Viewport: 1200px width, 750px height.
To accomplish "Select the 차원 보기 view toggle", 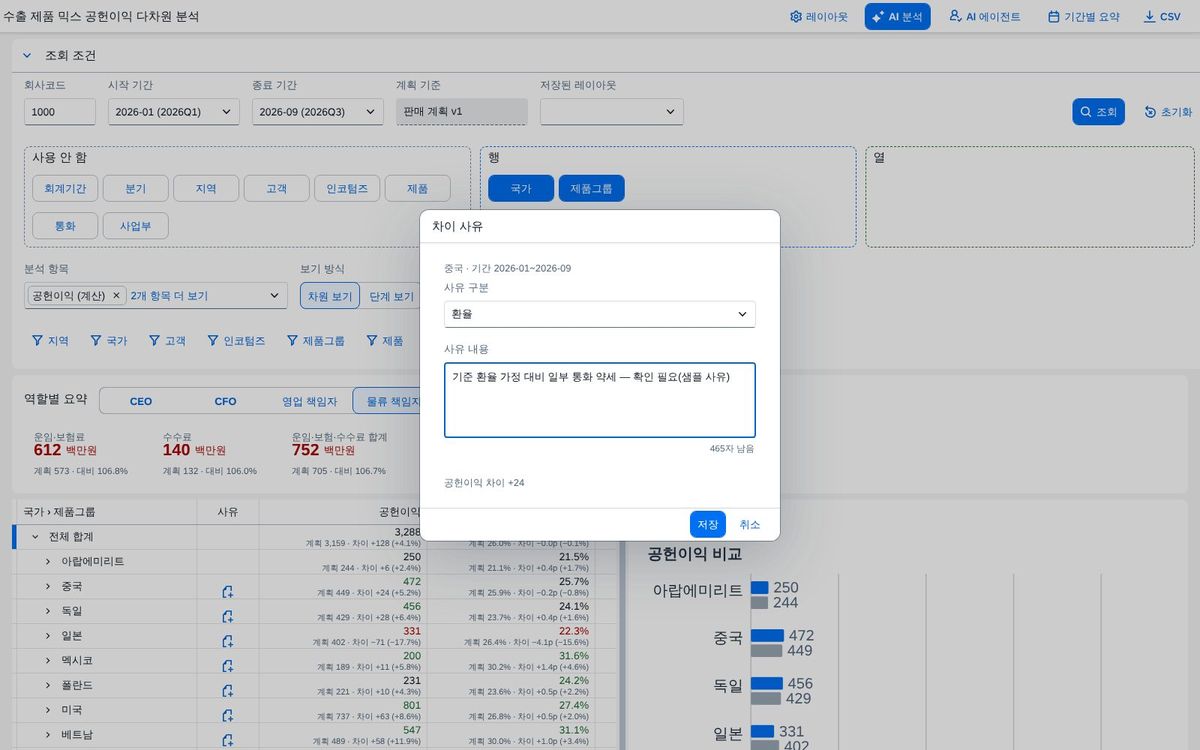I will [x=330, y=296].
